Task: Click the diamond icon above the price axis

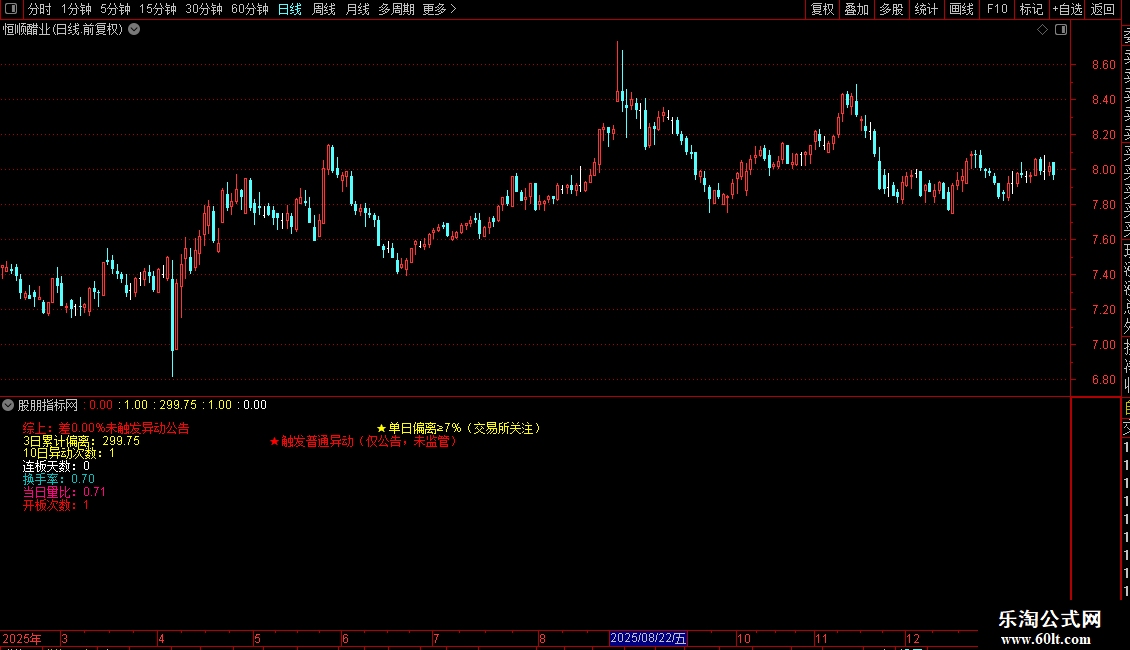Action: [1042, 30]
